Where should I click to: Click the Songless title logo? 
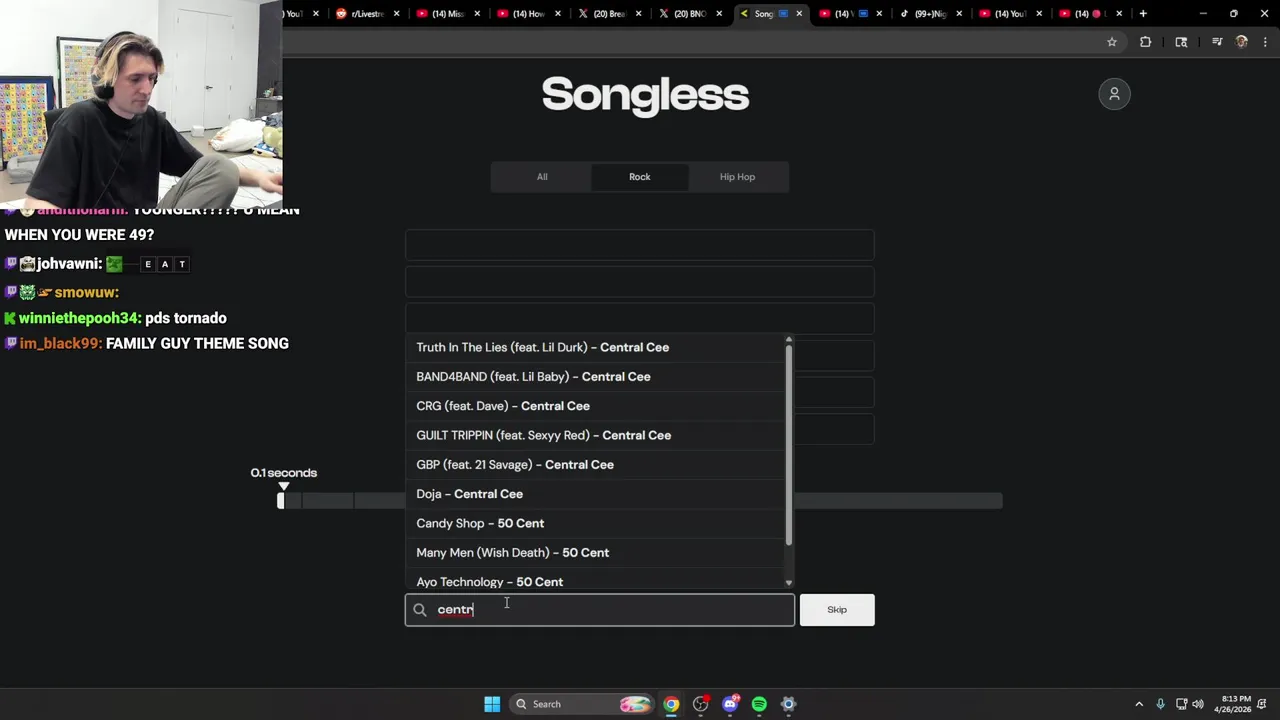click(645, 95)
